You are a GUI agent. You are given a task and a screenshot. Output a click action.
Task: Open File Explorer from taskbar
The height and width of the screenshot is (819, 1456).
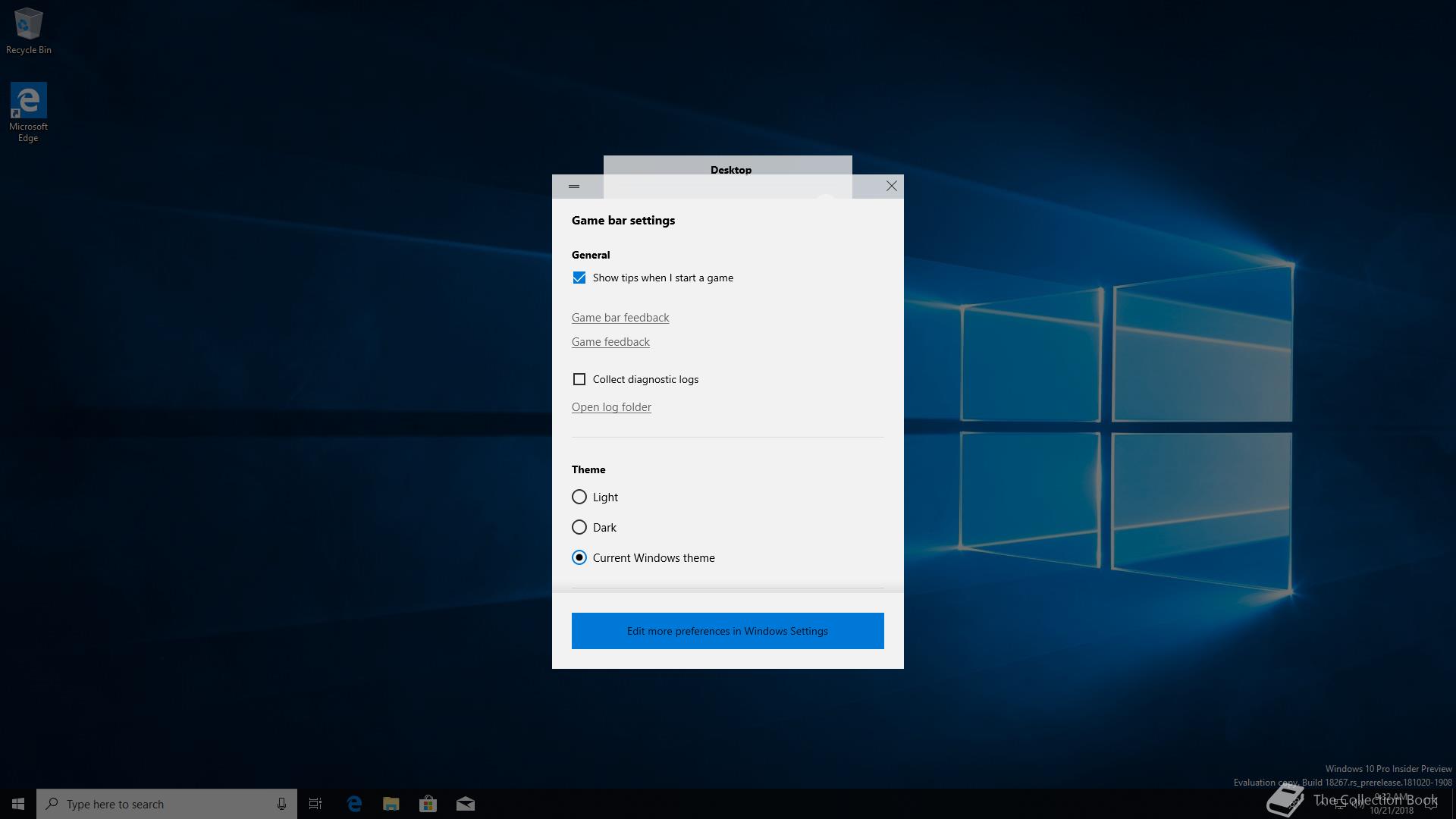[x=391, y=804]
